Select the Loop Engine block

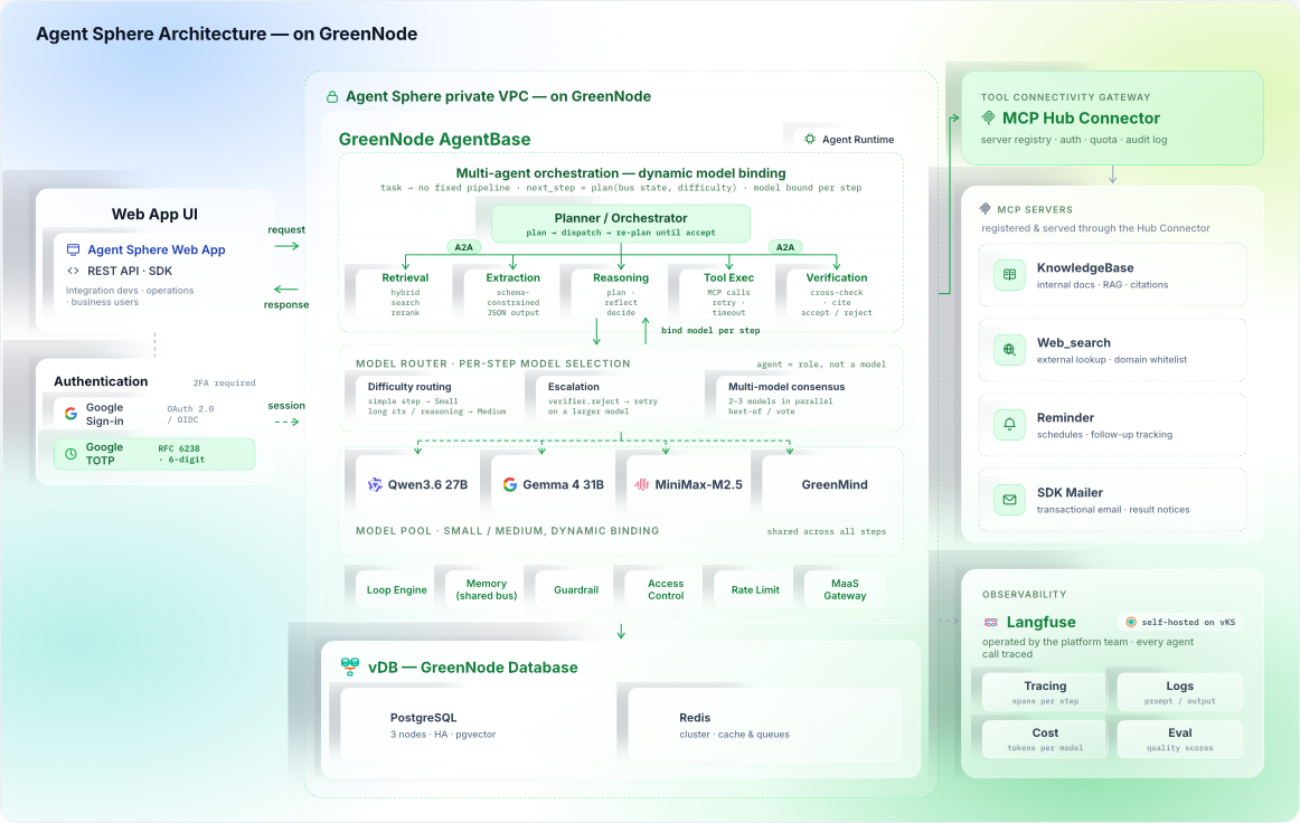tap(397, 590)
